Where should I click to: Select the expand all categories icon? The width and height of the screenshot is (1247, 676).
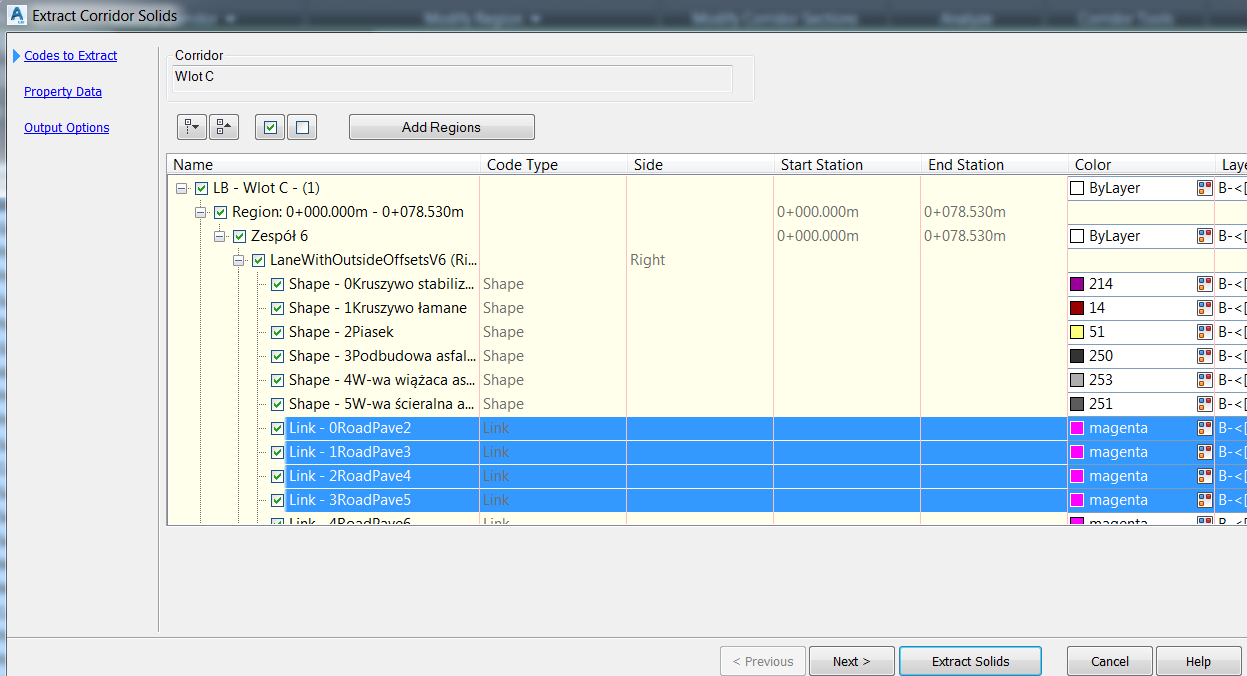click(x=191, y=126)
